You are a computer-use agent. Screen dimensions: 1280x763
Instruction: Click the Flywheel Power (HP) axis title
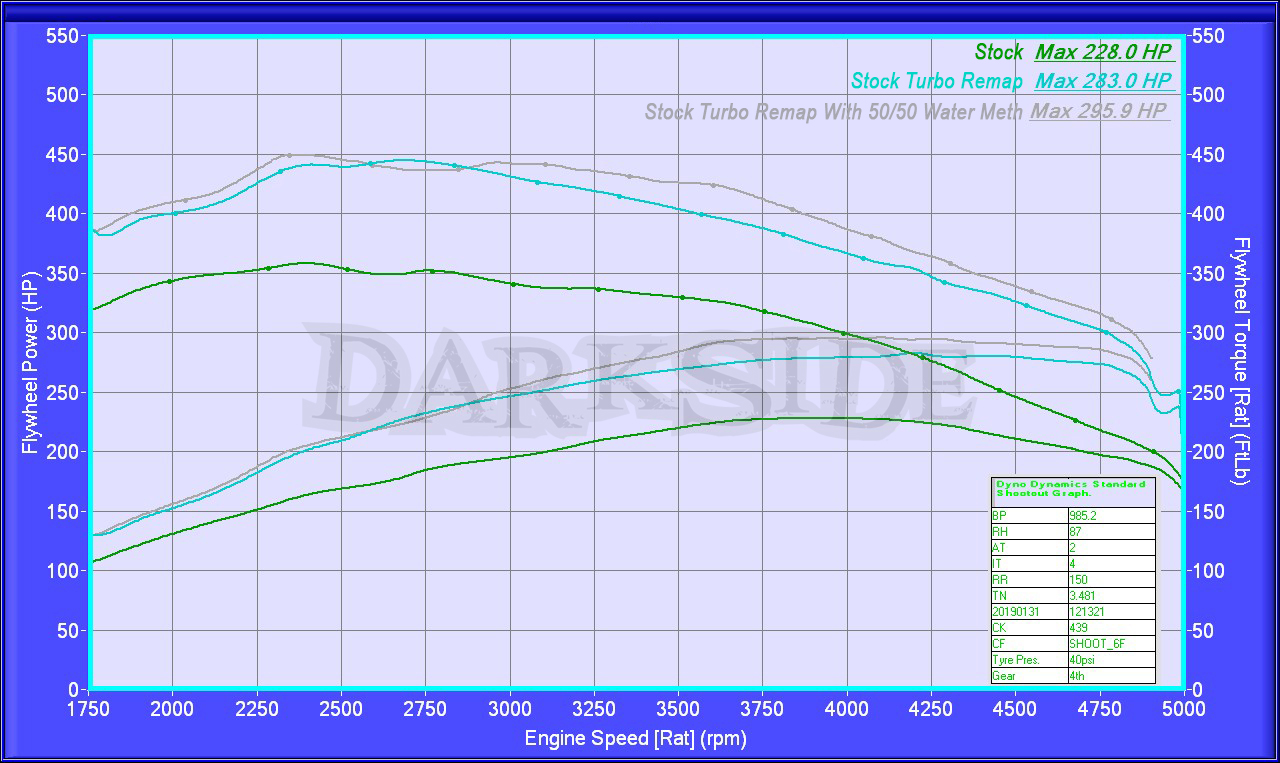tap(30, 363)
